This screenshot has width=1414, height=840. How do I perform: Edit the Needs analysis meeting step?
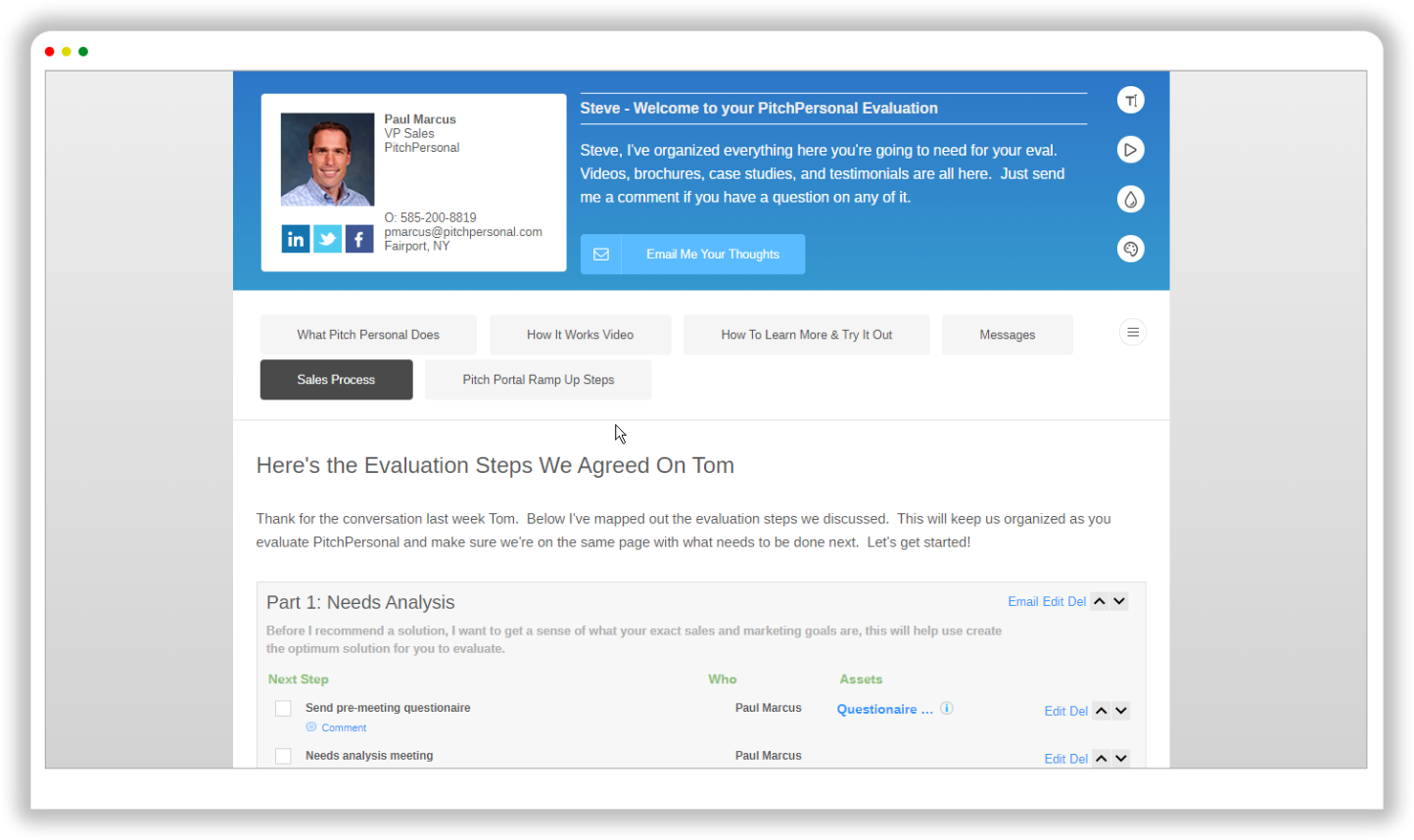coord(1055,760)
